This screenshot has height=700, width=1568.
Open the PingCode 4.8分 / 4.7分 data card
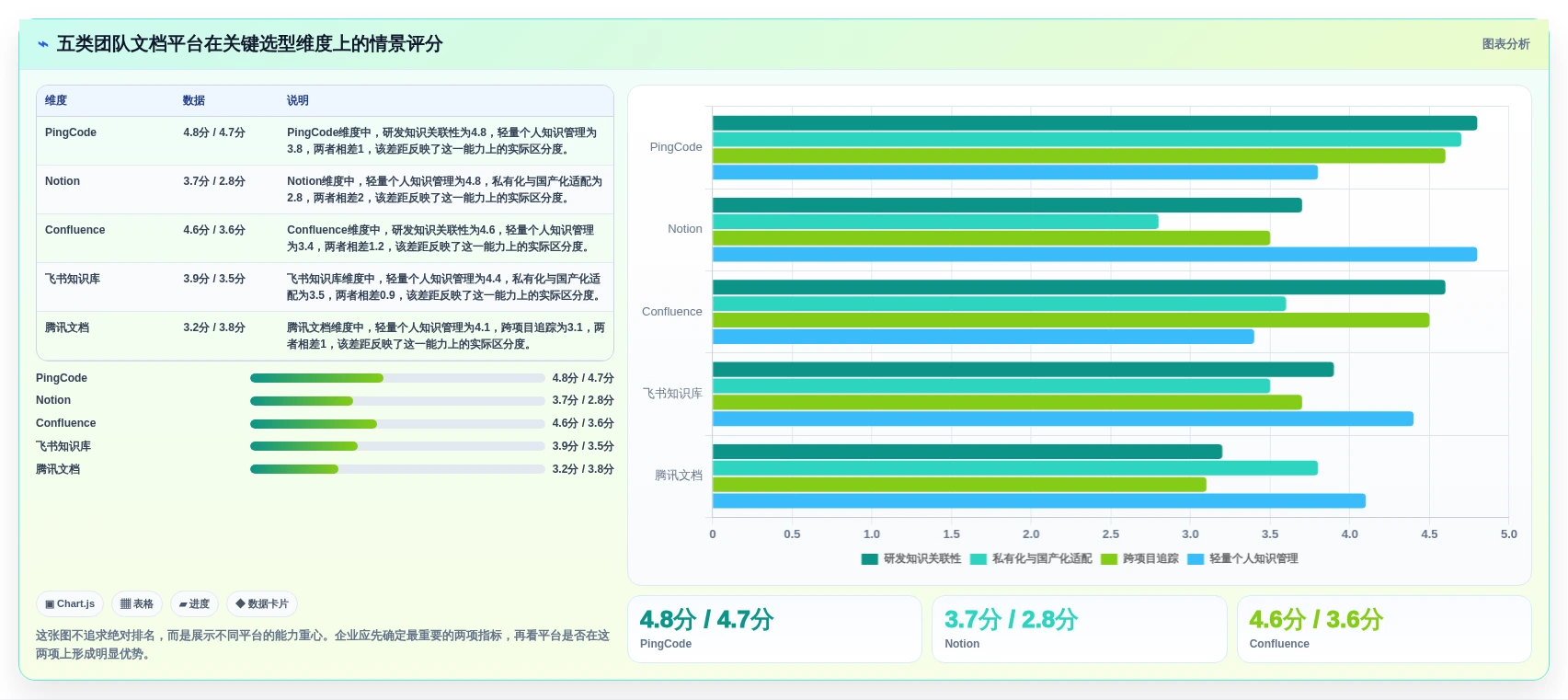(x=774, y=629)
